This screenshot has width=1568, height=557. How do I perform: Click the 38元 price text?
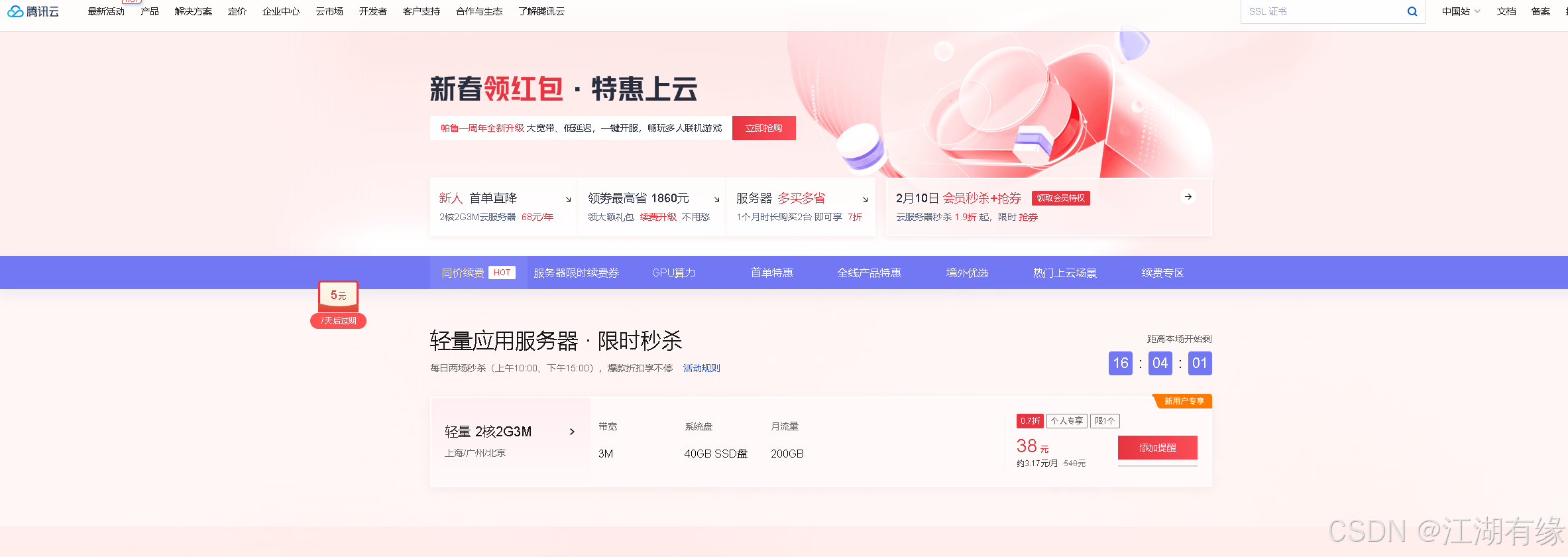pos(1033,446)
